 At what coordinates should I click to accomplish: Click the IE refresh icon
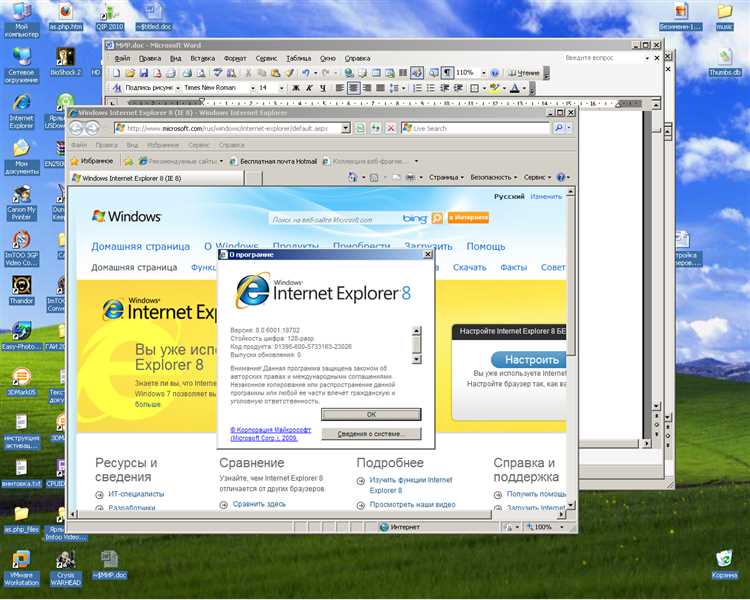point(375,128)
